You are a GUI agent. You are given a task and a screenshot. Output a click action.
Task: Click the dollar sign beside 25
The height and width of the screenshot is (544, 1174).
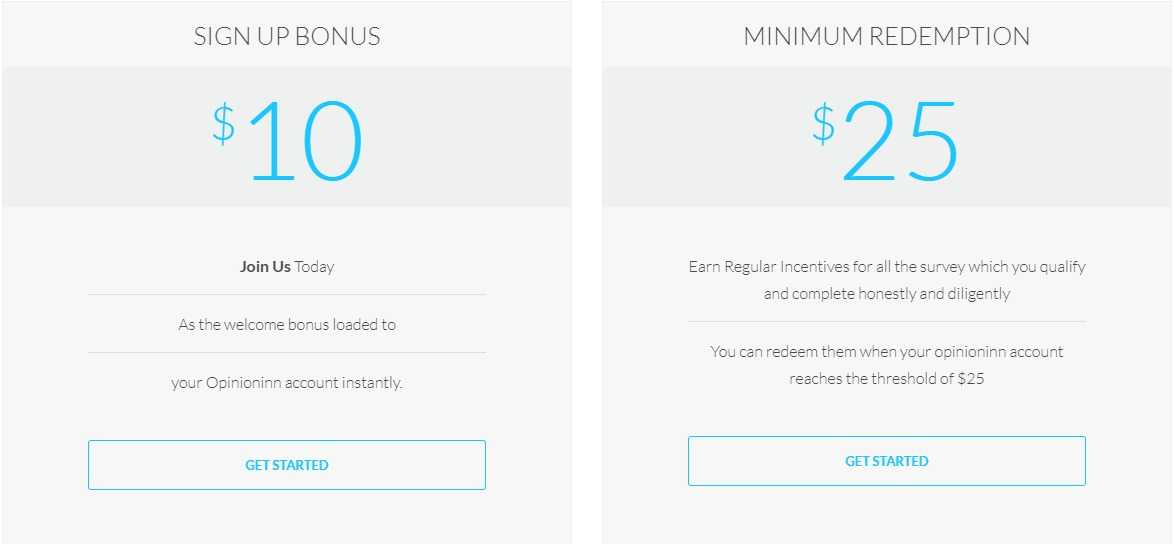(824, 123)
